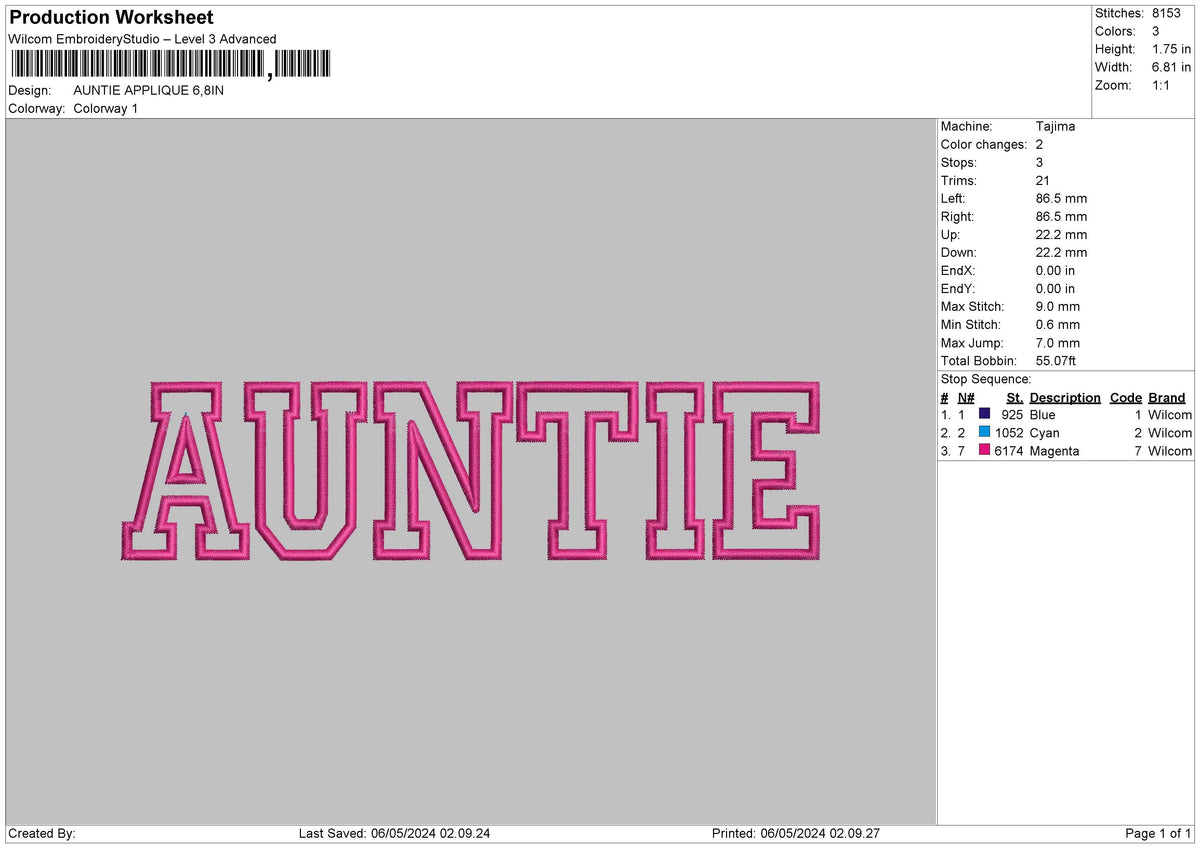This screenshot has height=848, width=1200.
Task: Select the Height value 1.75 in
Action: pyautogui.click(x=1172, y=49)
